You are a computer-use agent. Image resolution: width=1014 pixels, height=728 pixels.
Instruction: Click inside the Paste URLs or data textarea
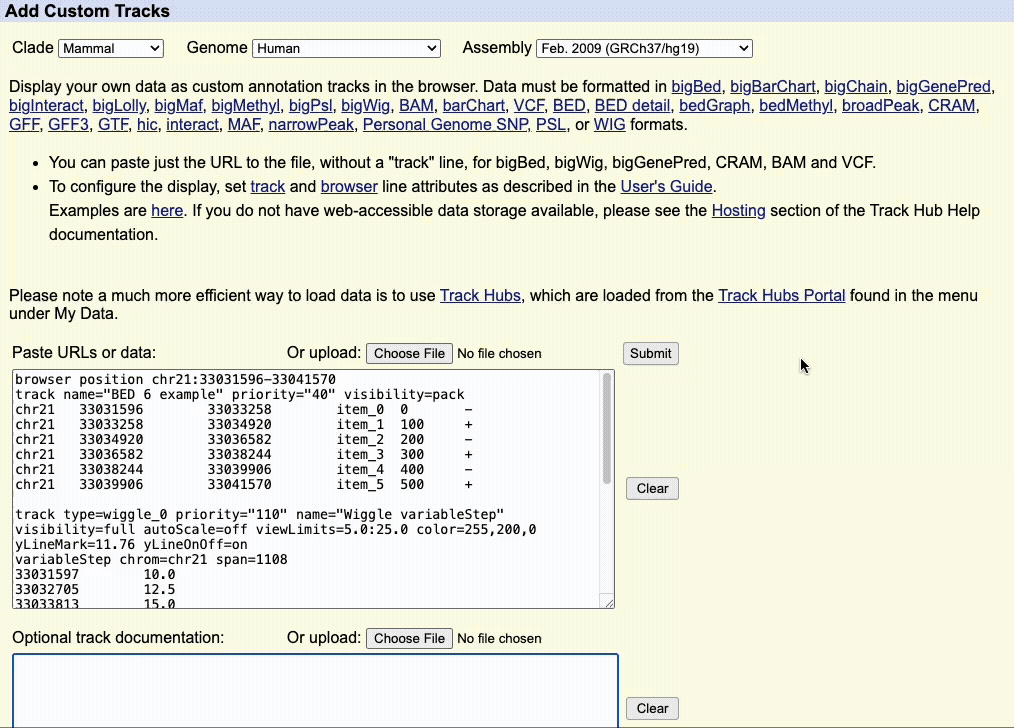tap(300, 490)
